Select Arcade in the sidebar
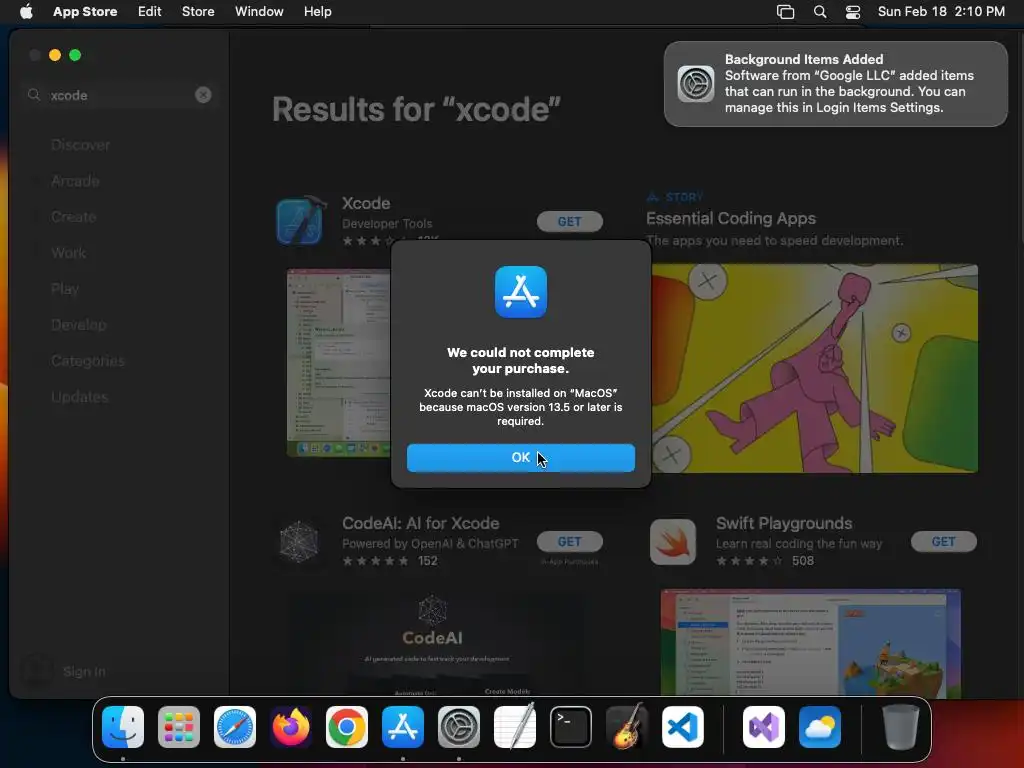 [x=75, y=181]
